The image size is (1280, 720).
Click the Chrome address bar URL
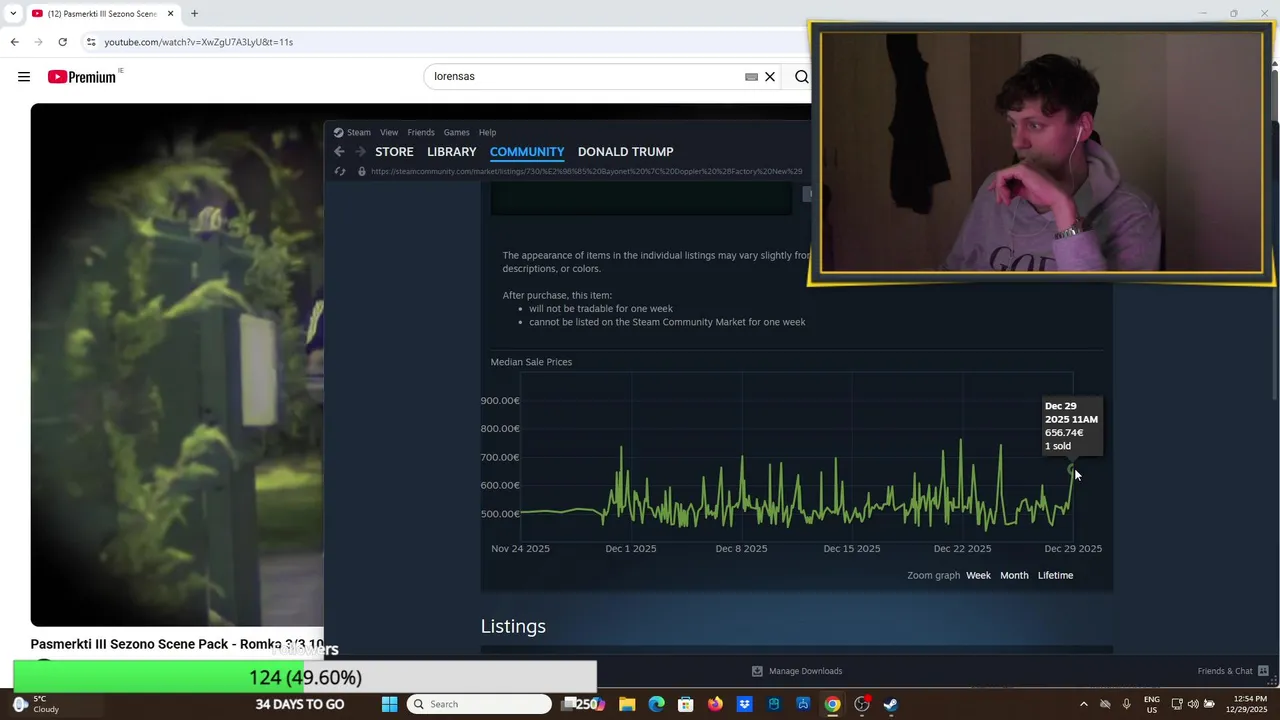pyautogui.click(x=198, y=42)
